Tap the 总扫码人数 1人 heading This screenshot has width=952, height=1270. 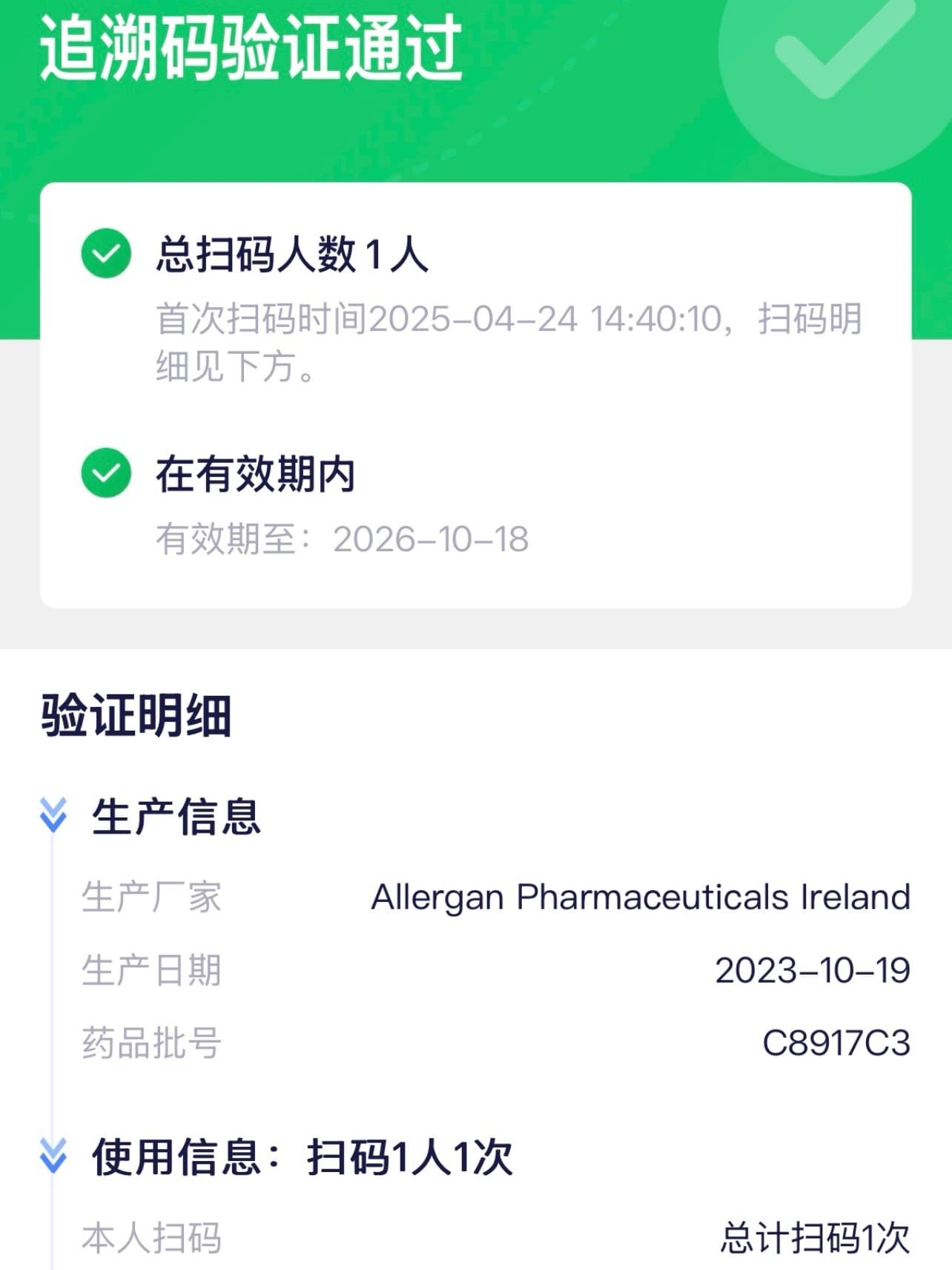point(292,254)
